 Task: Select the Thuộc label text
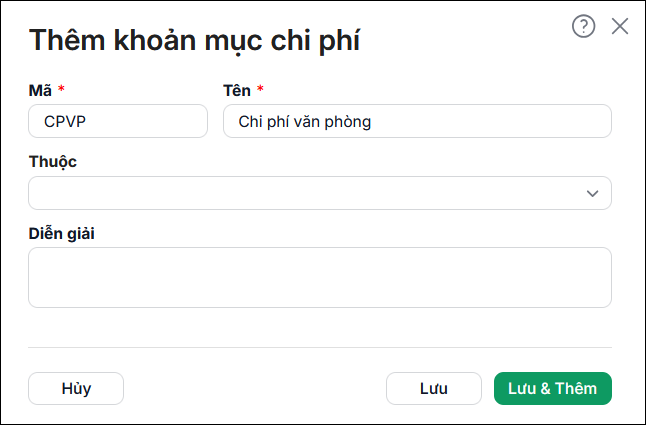[x=53, y=162]
